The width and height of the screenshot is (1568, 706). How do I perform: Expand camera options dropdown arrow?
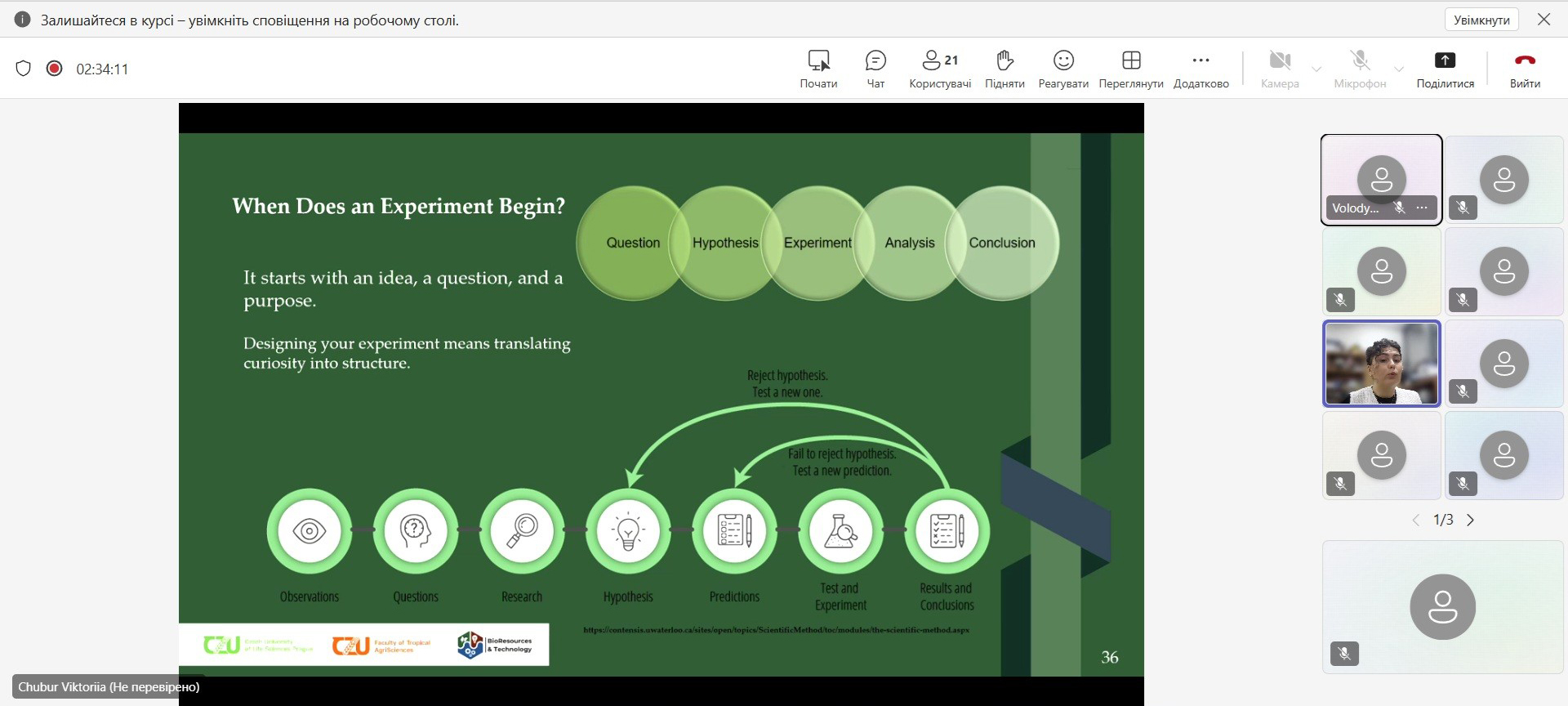[1316, 69]
